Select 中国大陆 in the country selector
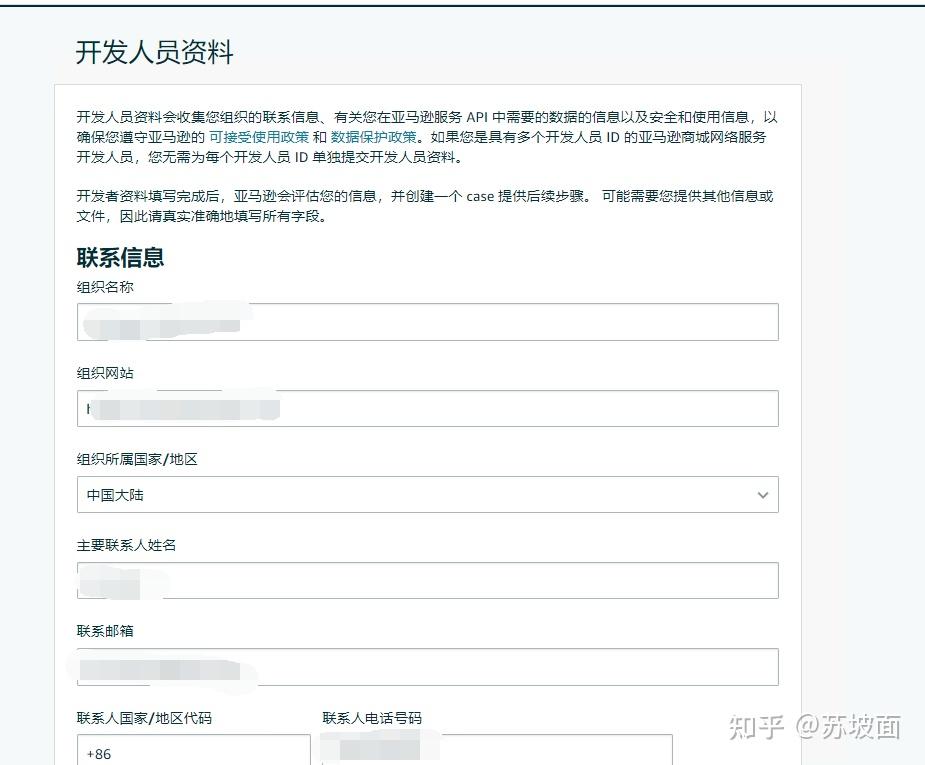The width and height of the screenshot is (925, 765). tap(114, 494)
